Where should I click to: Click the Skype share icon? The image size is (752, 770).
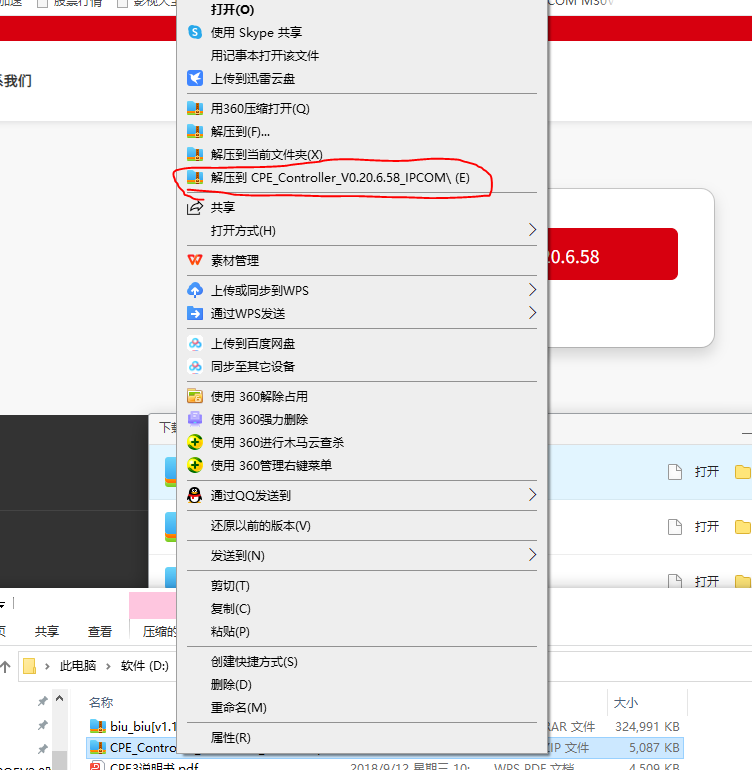point(195,32)
